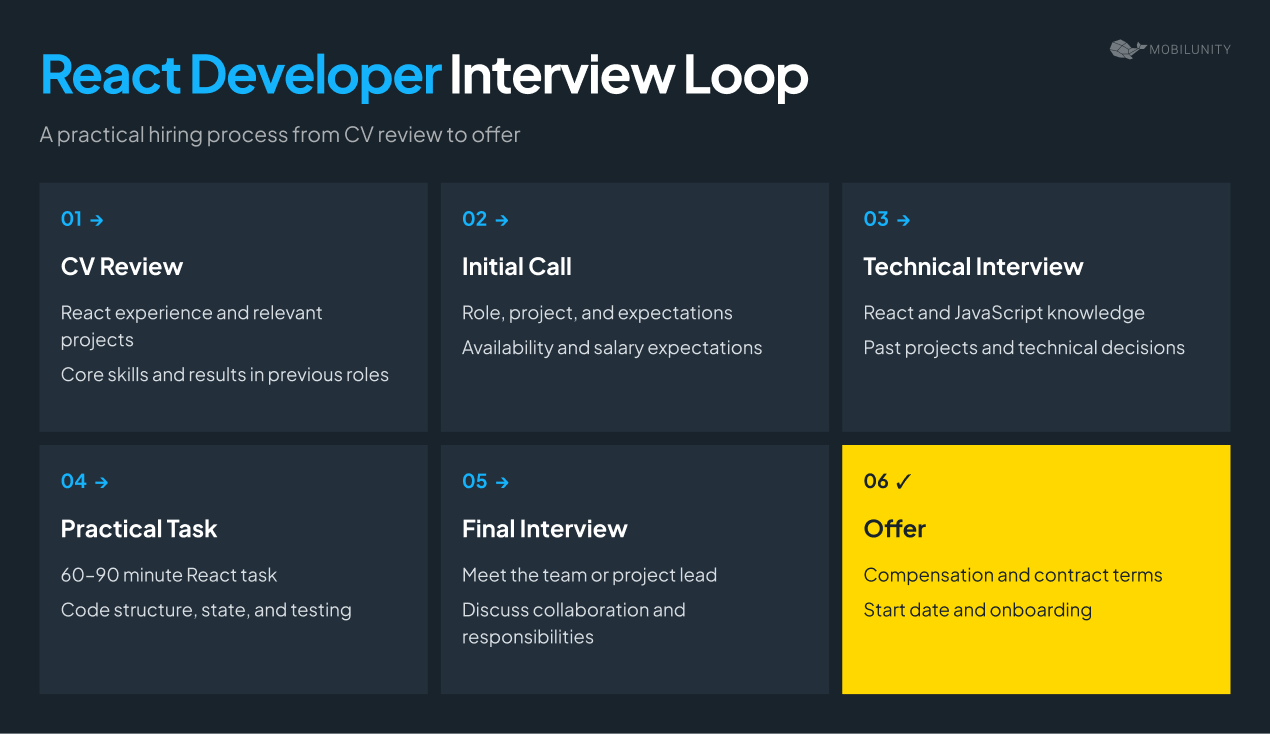1270x734 pixels.
Task: Click the arrow next to step 02
Action: coord(502,220)
